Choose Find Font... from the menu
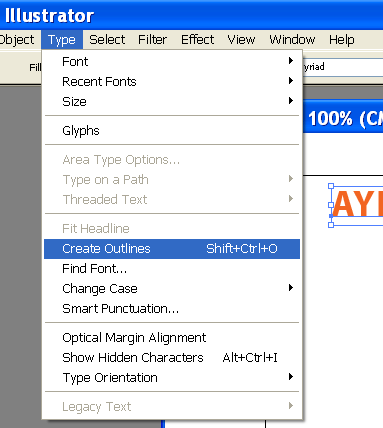This screenshot has width=383, height=428. click(x=172, y=269)
